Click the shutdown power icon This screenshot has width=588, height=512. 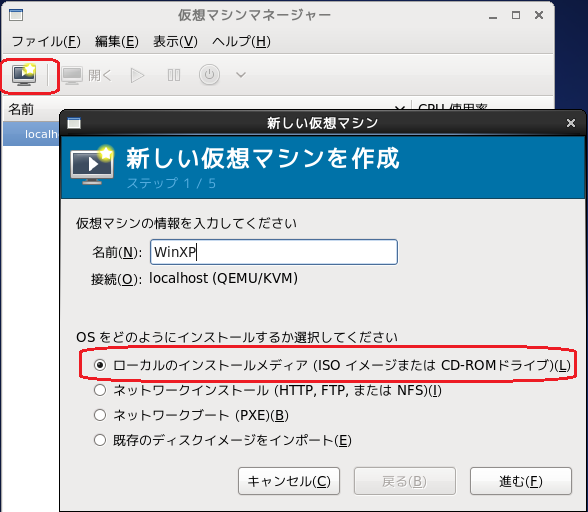[209, 75]
